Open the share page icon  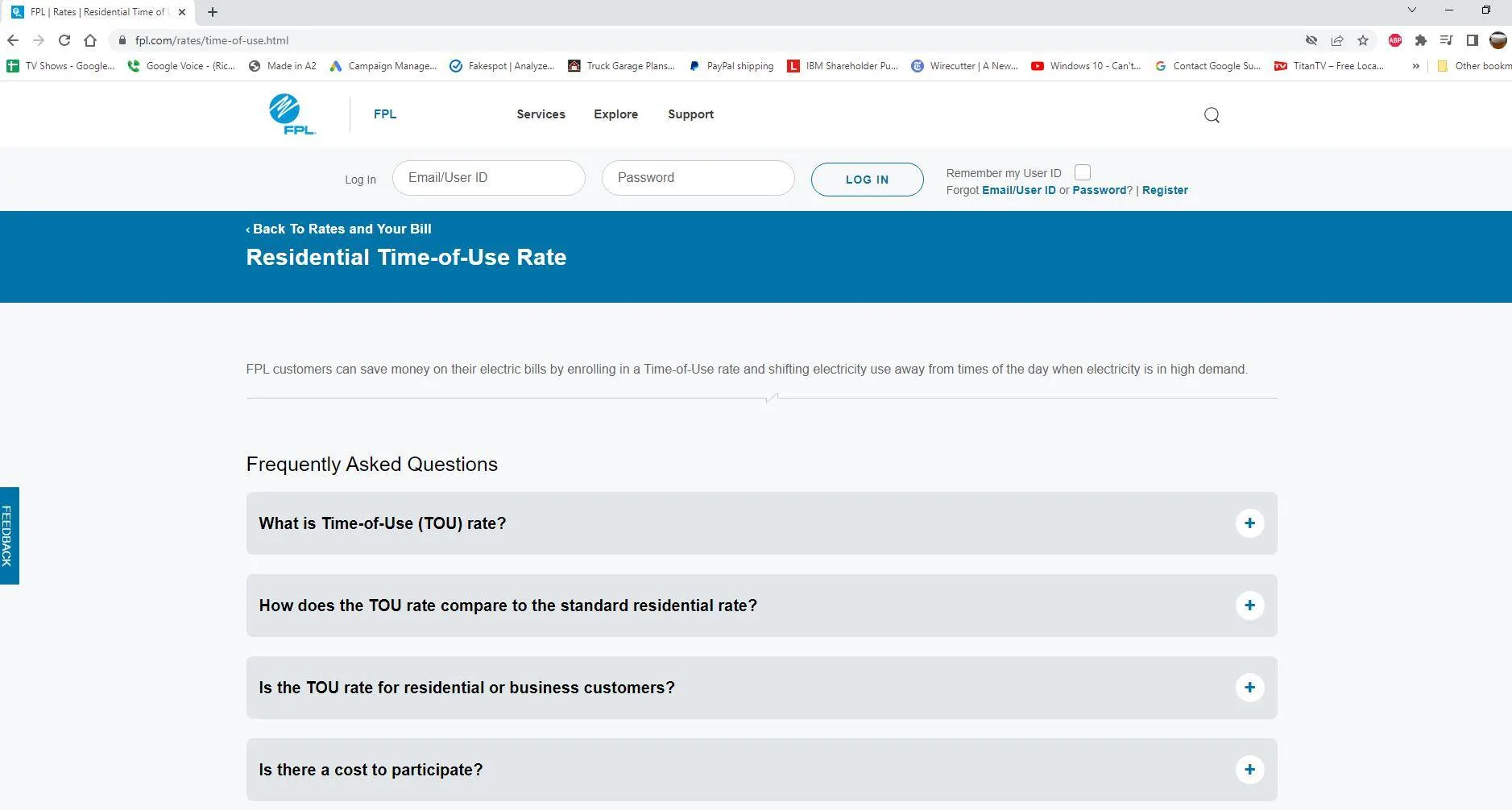coord(1337,40)
